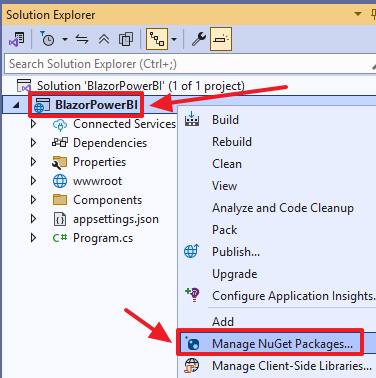Expand Connected Services node
376x378 pixels.
pyautogui.click(x=33, y=124)
